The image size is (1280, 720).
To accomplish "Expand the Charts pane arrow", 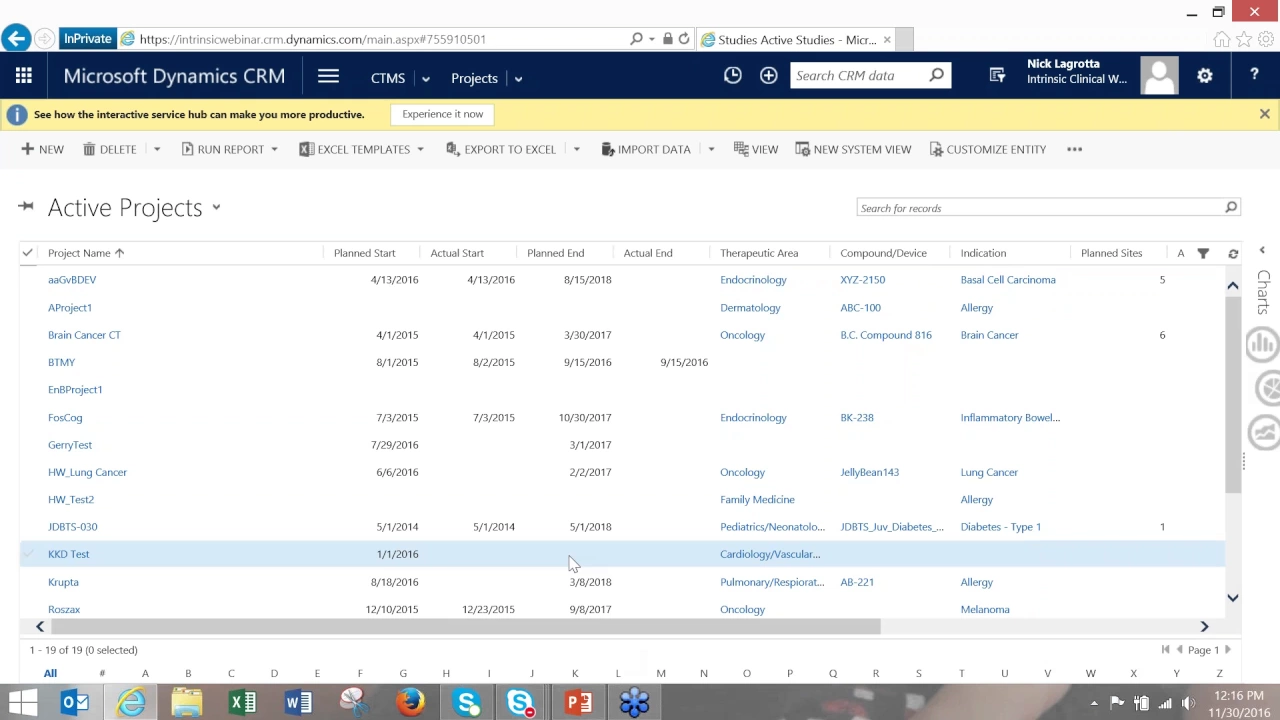I will tap(1262, 251).
